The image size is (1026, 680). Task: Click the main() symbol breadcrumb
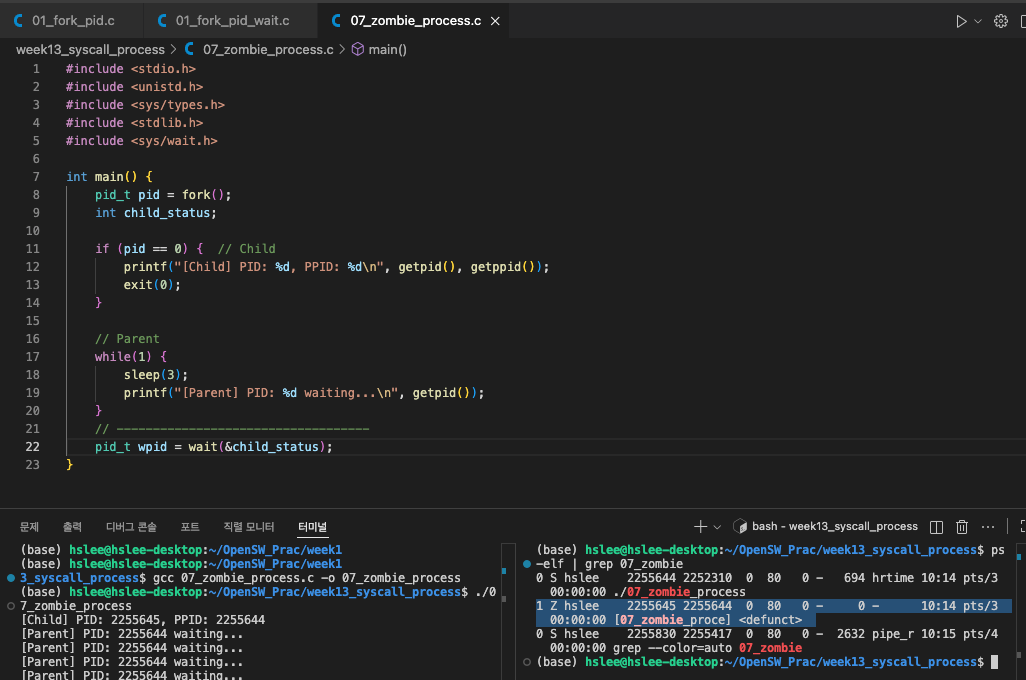click(387, 50)
